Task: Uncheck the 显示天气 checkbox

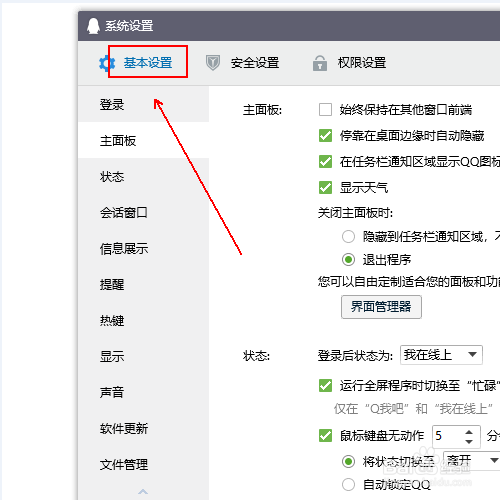Action: pyautogui.click(x=325, y=188)
